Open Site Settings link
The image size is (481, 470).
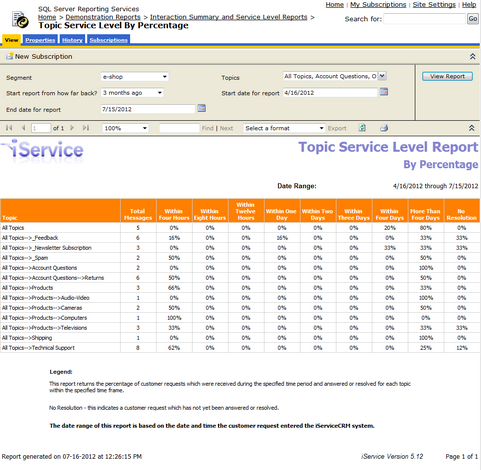pyautogui.click(x=434, y=5)
